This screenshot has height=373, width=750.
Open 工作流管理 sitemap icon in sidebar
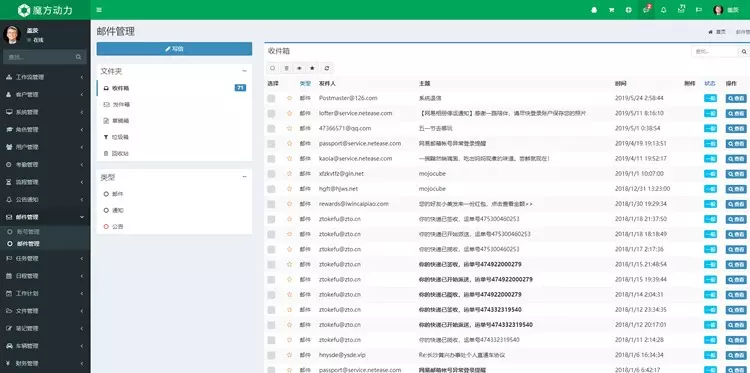(x=9, y=77)
